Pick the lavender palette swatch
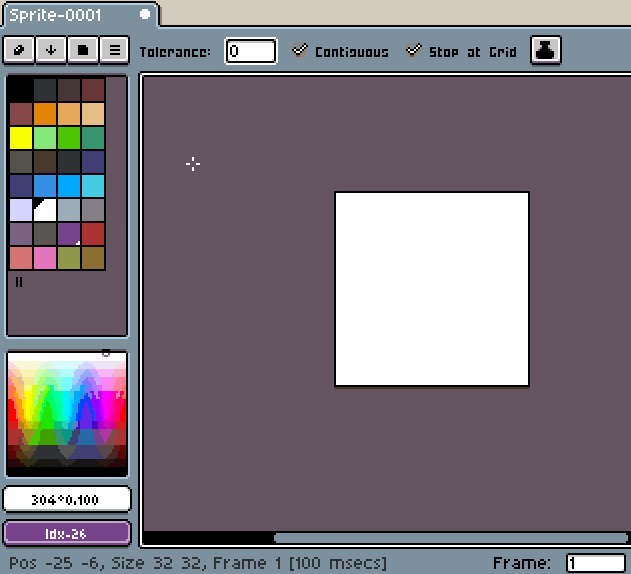631x574 pixels. 21,210
